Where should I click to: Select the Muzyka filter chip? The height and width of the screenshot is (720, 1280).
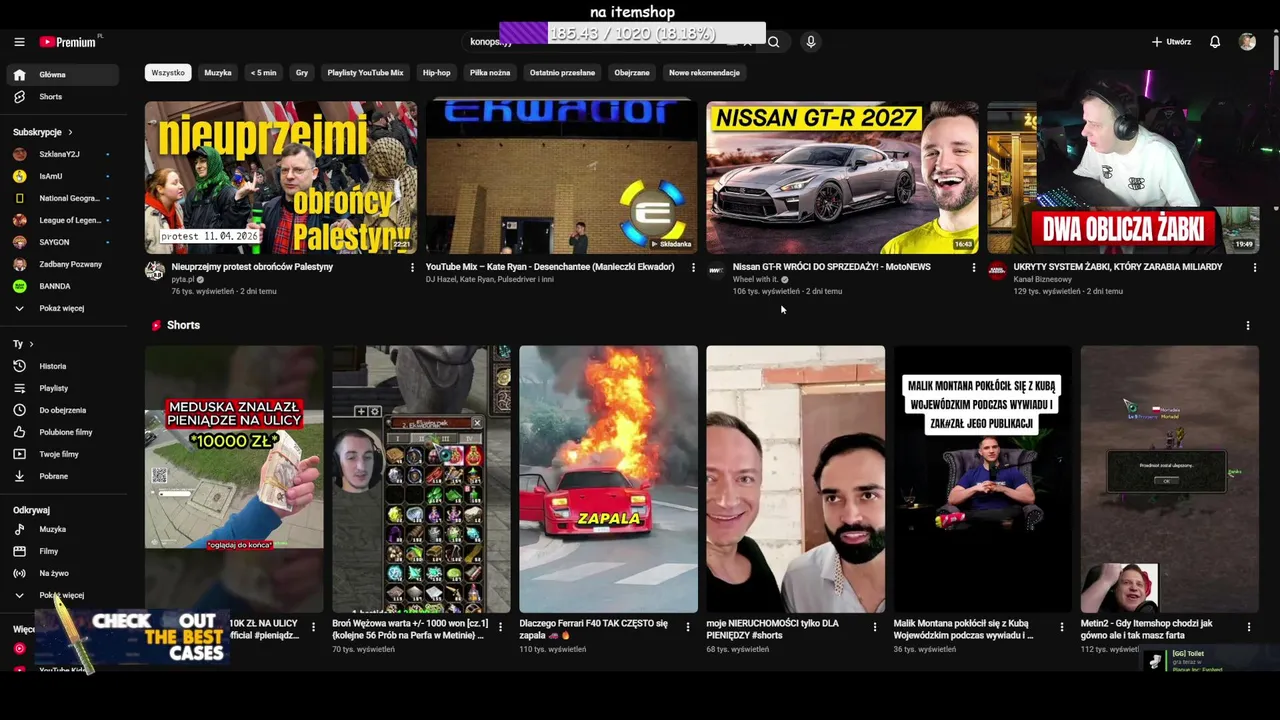click(218, 73)
